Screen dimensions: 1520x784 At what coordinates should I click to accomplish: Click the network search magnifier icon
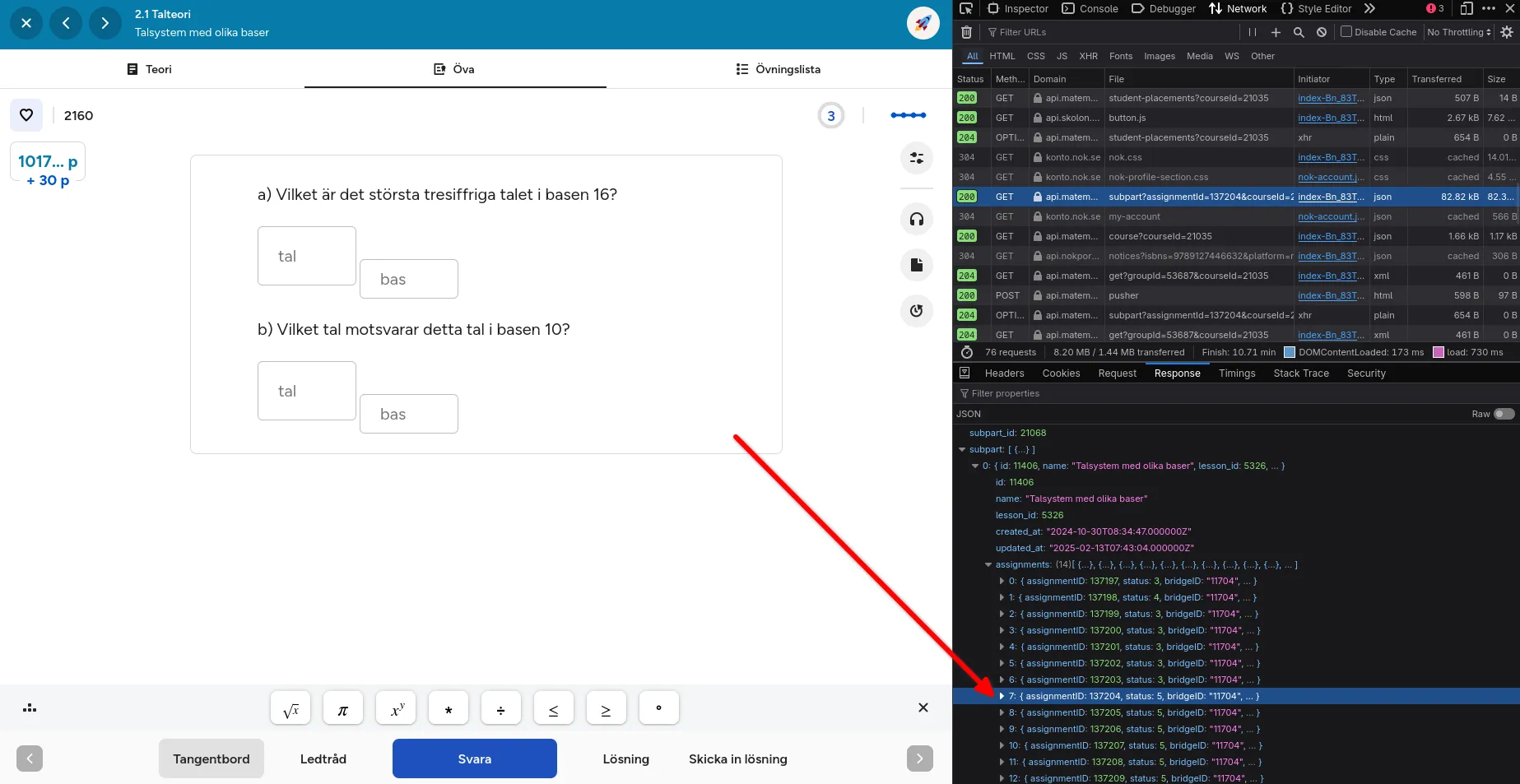click(1299, 32)
